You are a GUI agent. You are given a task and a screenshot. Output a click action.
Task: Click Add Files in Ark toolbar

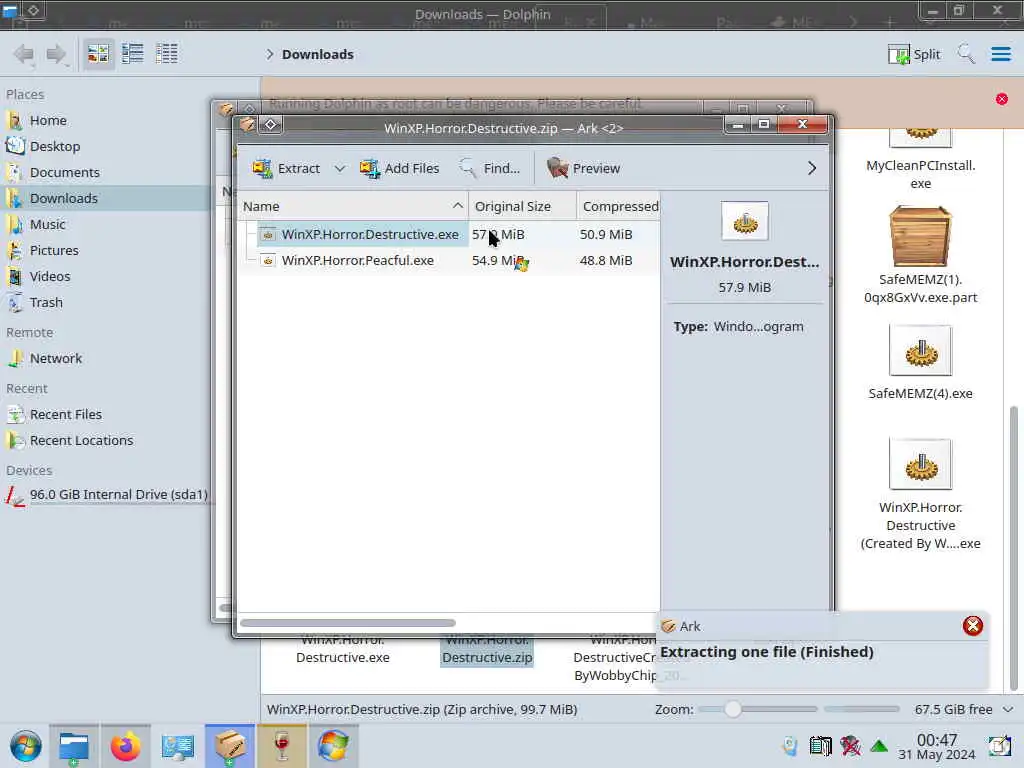coord(400,168)
